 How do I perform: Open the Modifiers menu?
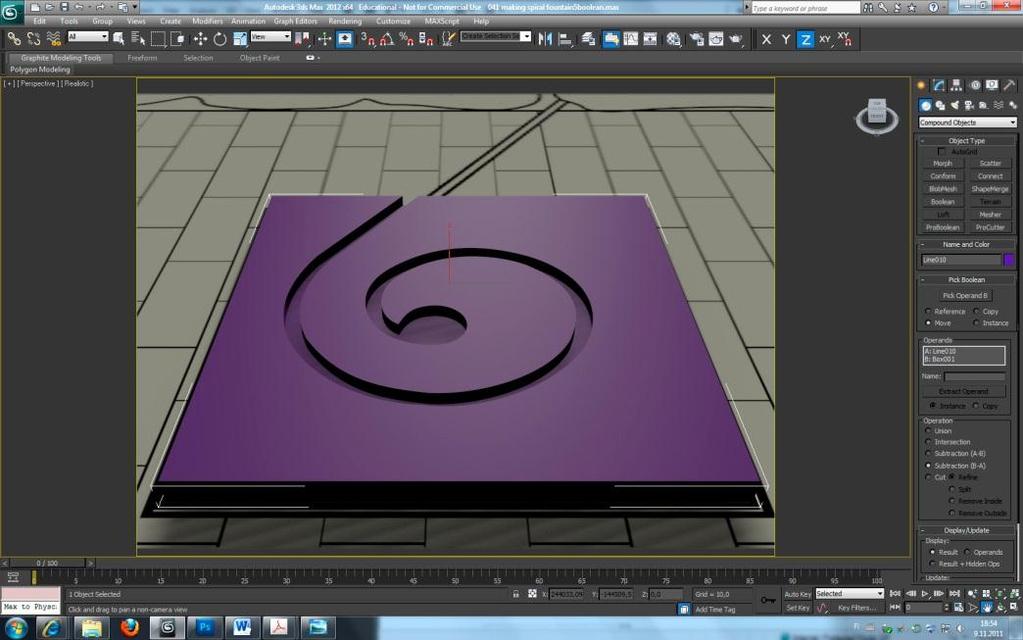point(207,21)
